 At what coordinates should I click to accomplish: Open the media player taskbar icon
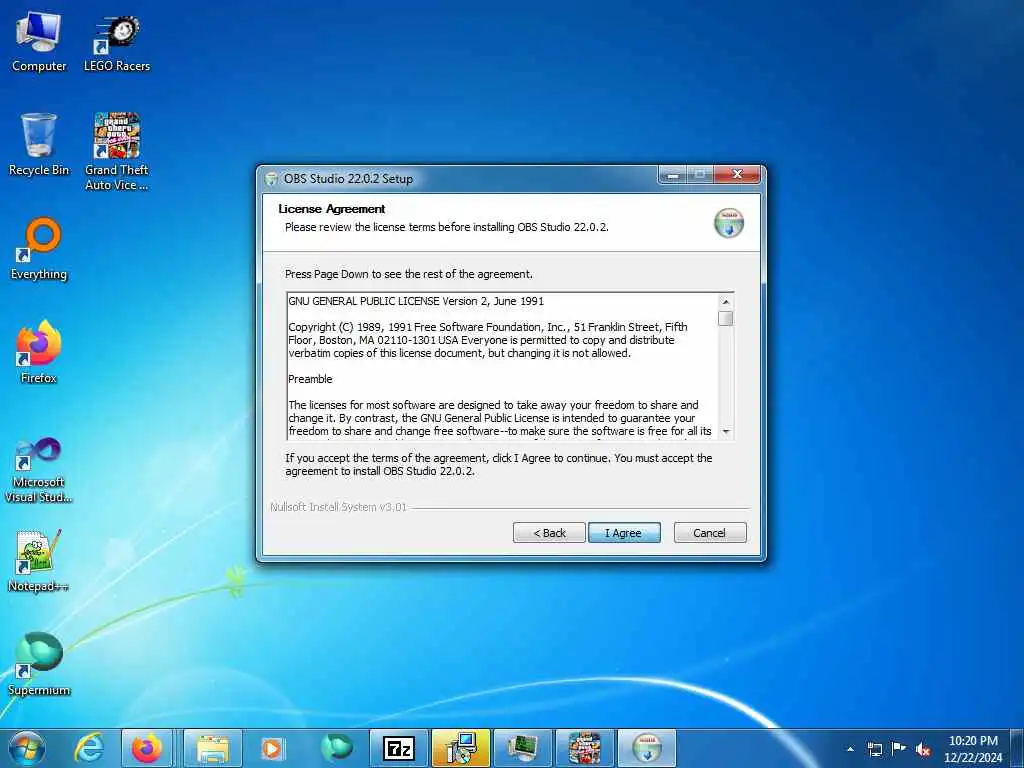click(272, 748)
